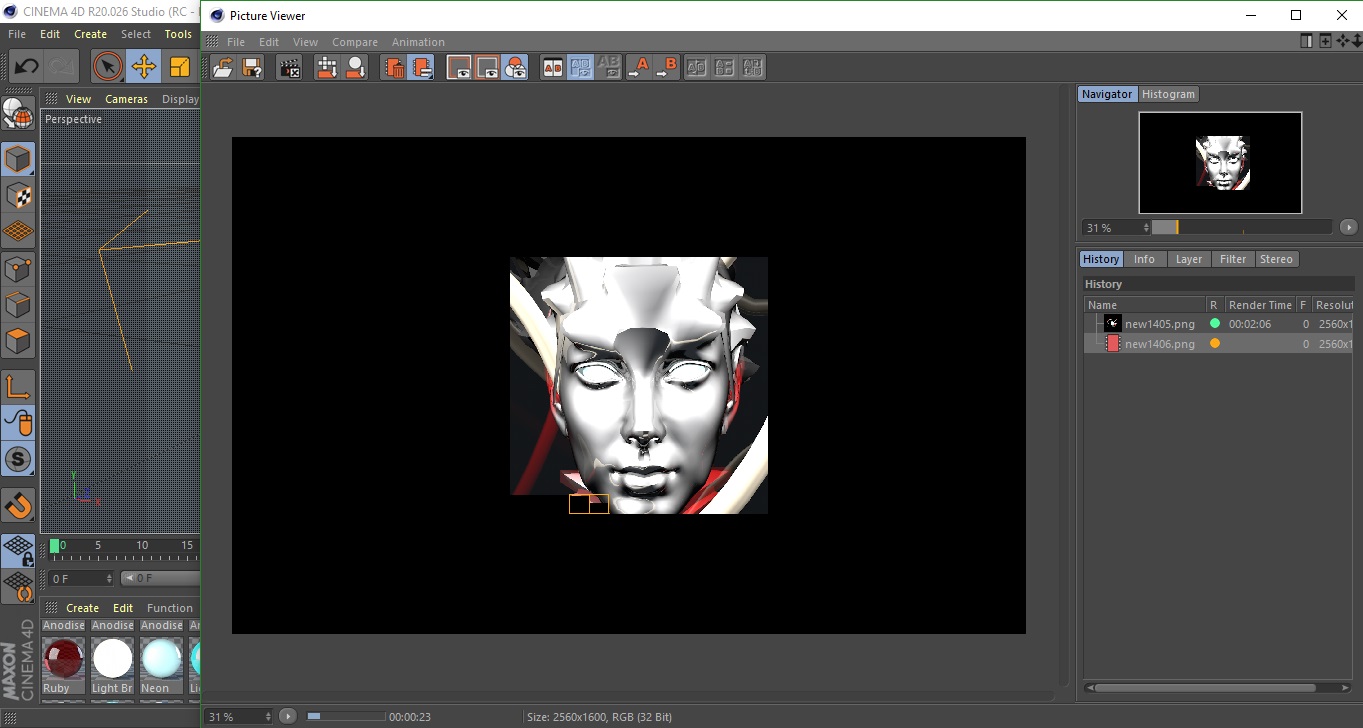
Task: Toggle the AB compare mode button
Action: (552, 67)
